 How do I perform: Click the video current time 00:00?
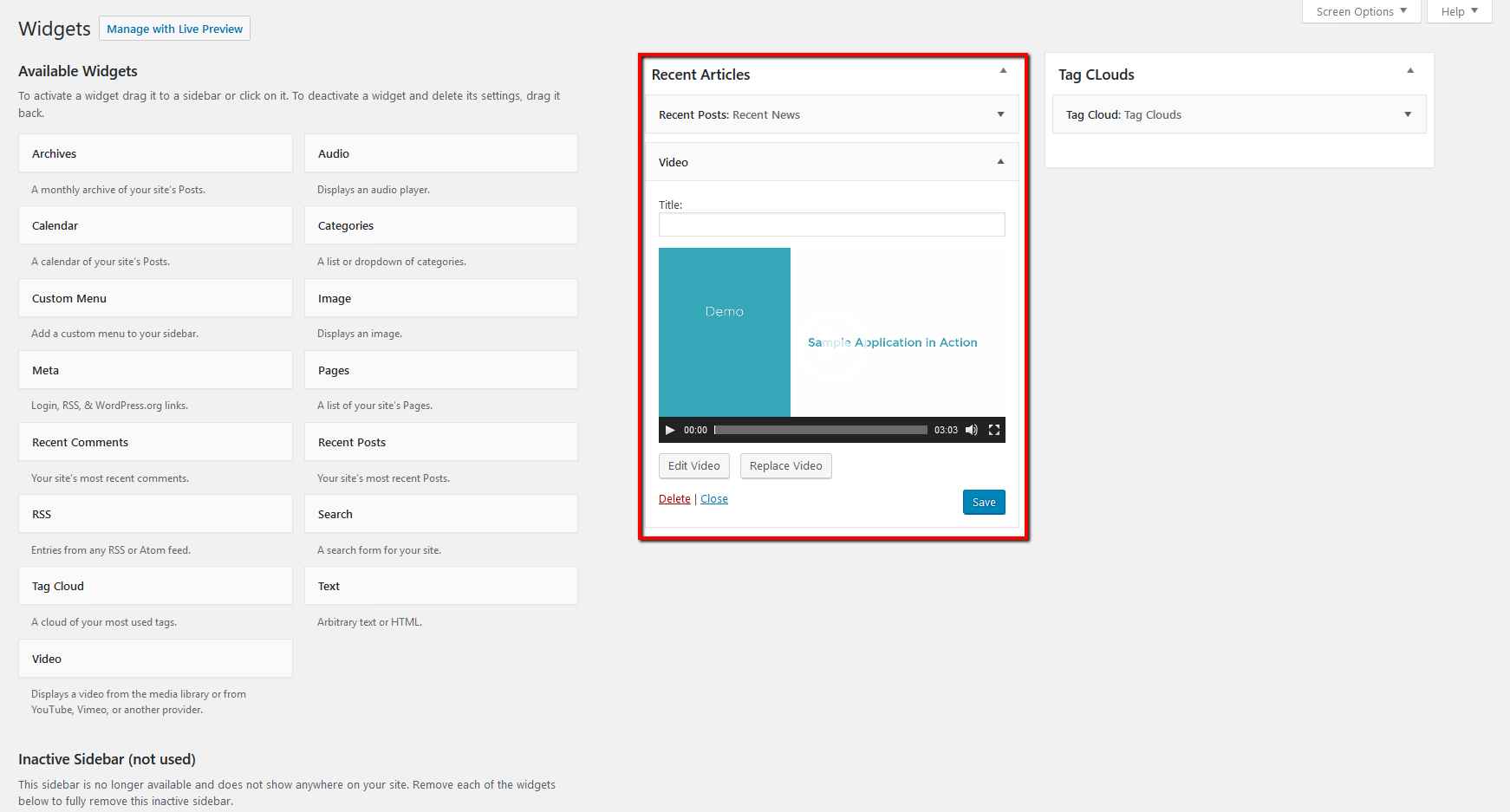click(x=695, y=430)
